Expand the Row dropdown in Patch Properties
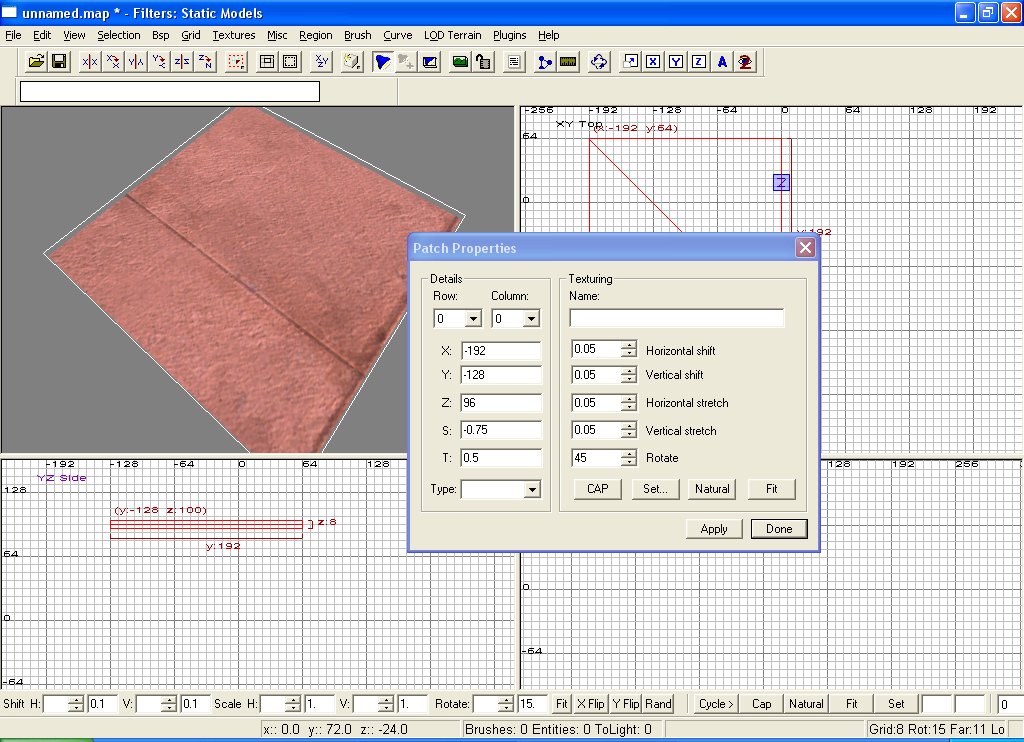This screenshot has height=742, width=1024. click(473, 319)
